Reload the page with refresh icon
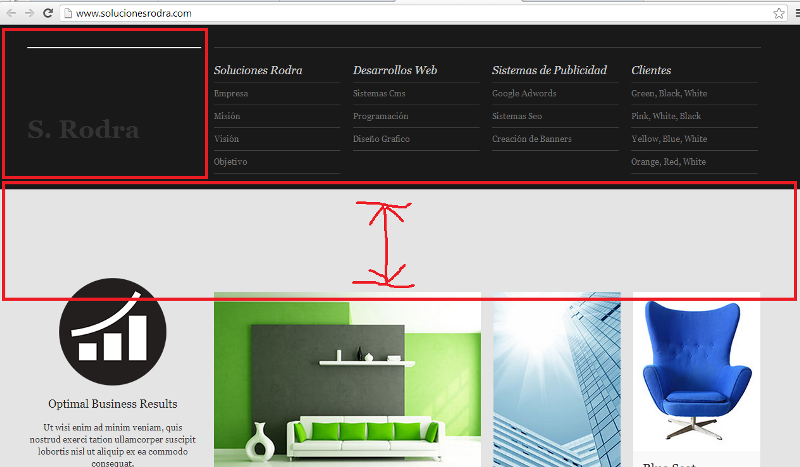The height and width of the screenshot is (467, 800). [x=48, y=13]
